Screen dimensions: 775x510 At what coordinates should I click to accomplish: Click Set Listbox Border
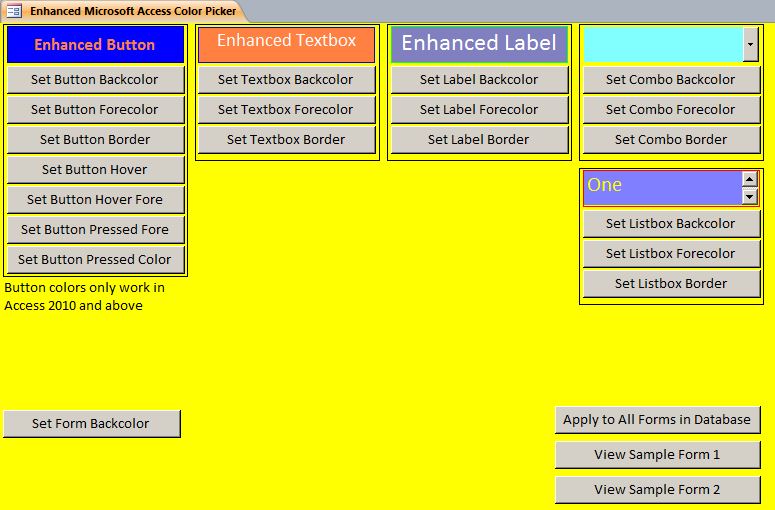pyautogui.click(x=671, y=284)
